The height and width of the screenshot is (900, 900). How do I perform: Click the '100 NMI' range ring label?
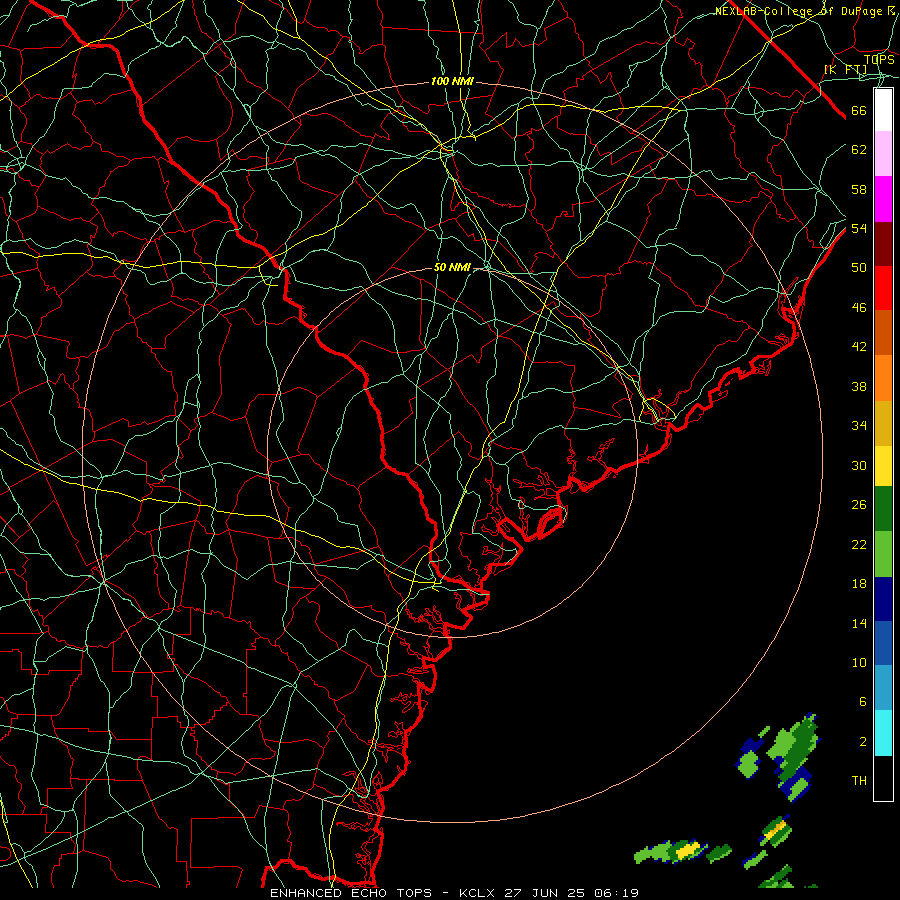click(x=452, y=82)
